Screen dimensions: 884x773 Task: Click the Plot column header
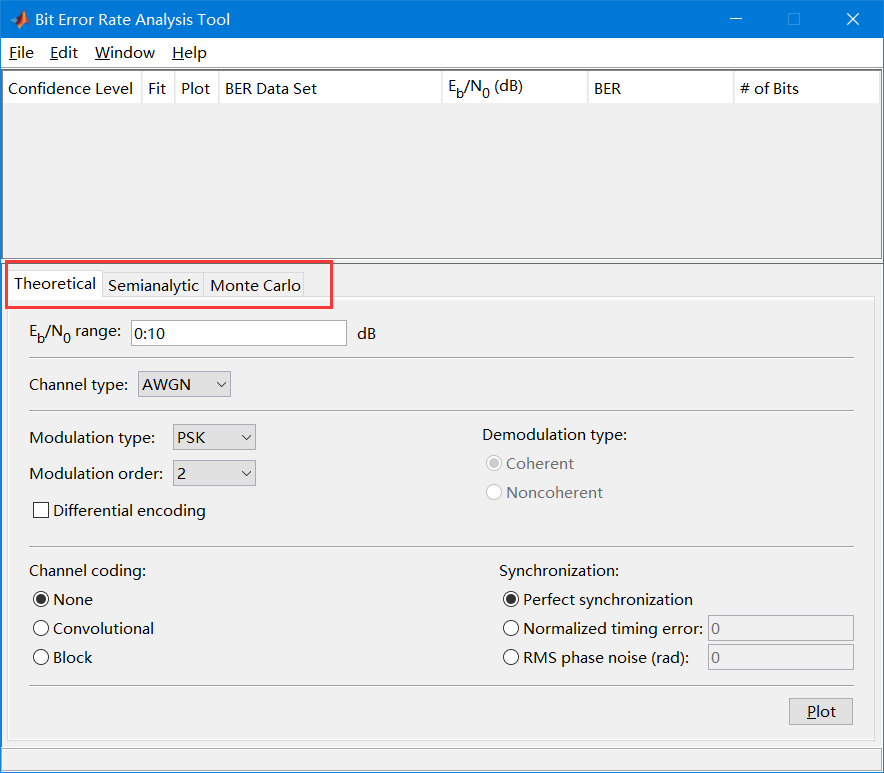[196, 88]
